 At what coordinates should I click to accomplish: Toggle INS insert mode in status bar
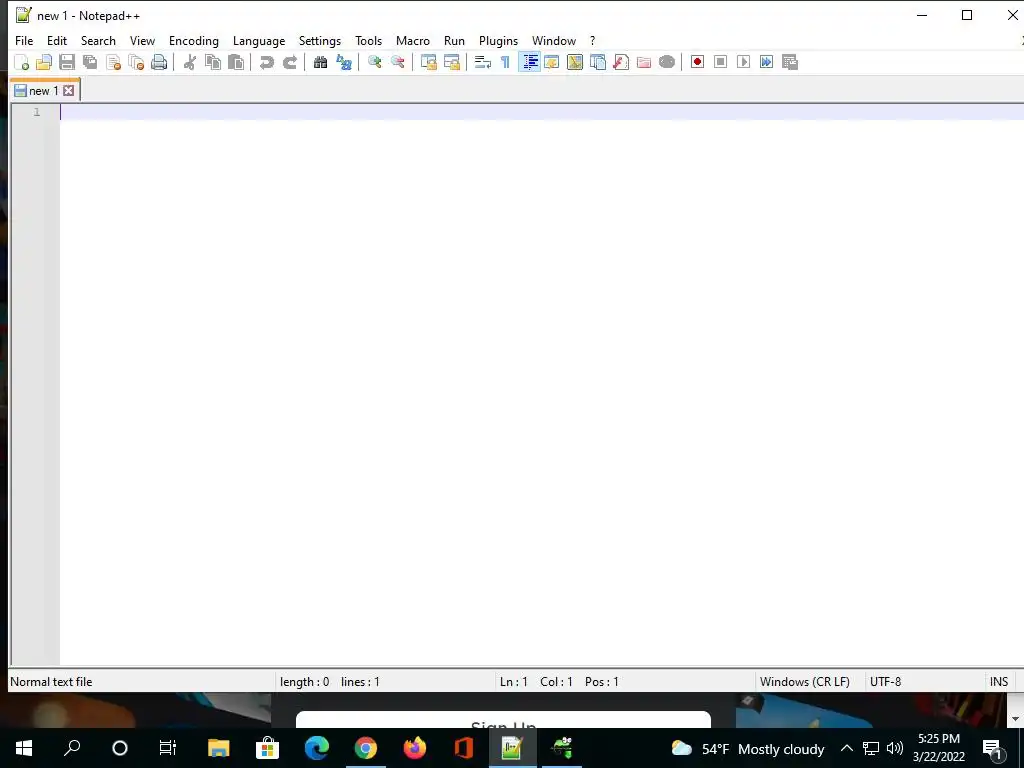coord(999,682)
